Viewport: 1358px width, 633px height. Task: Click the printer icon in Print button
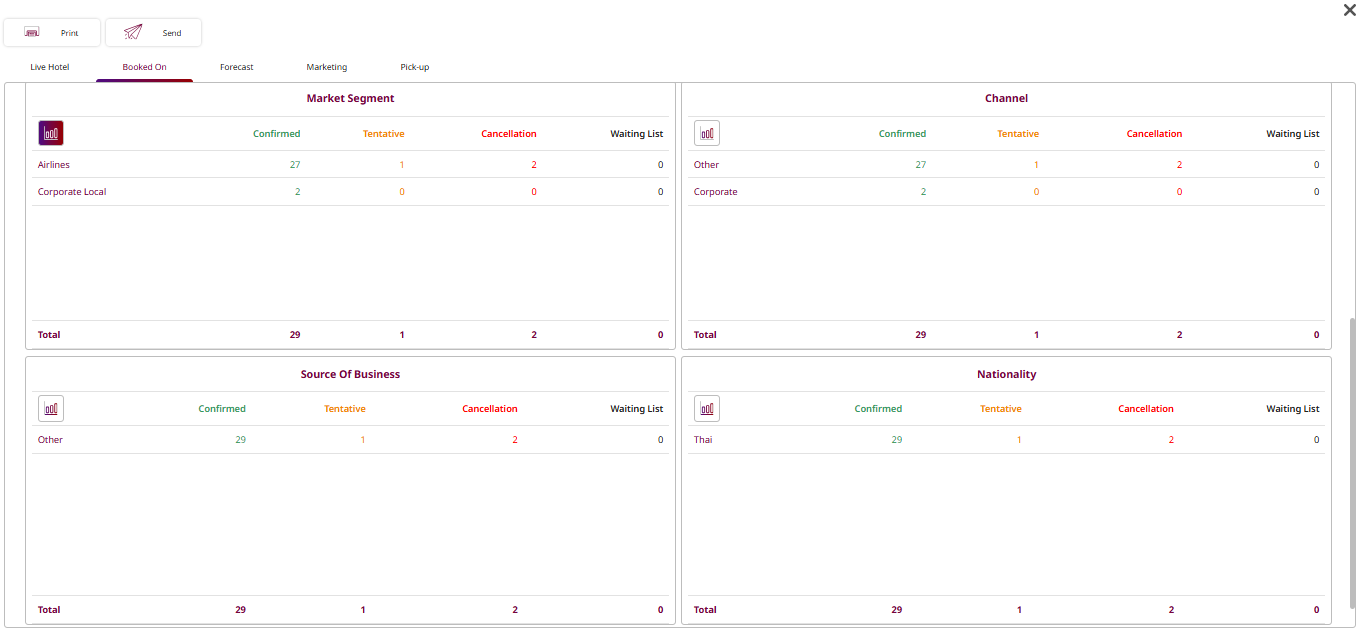point(32,32)
